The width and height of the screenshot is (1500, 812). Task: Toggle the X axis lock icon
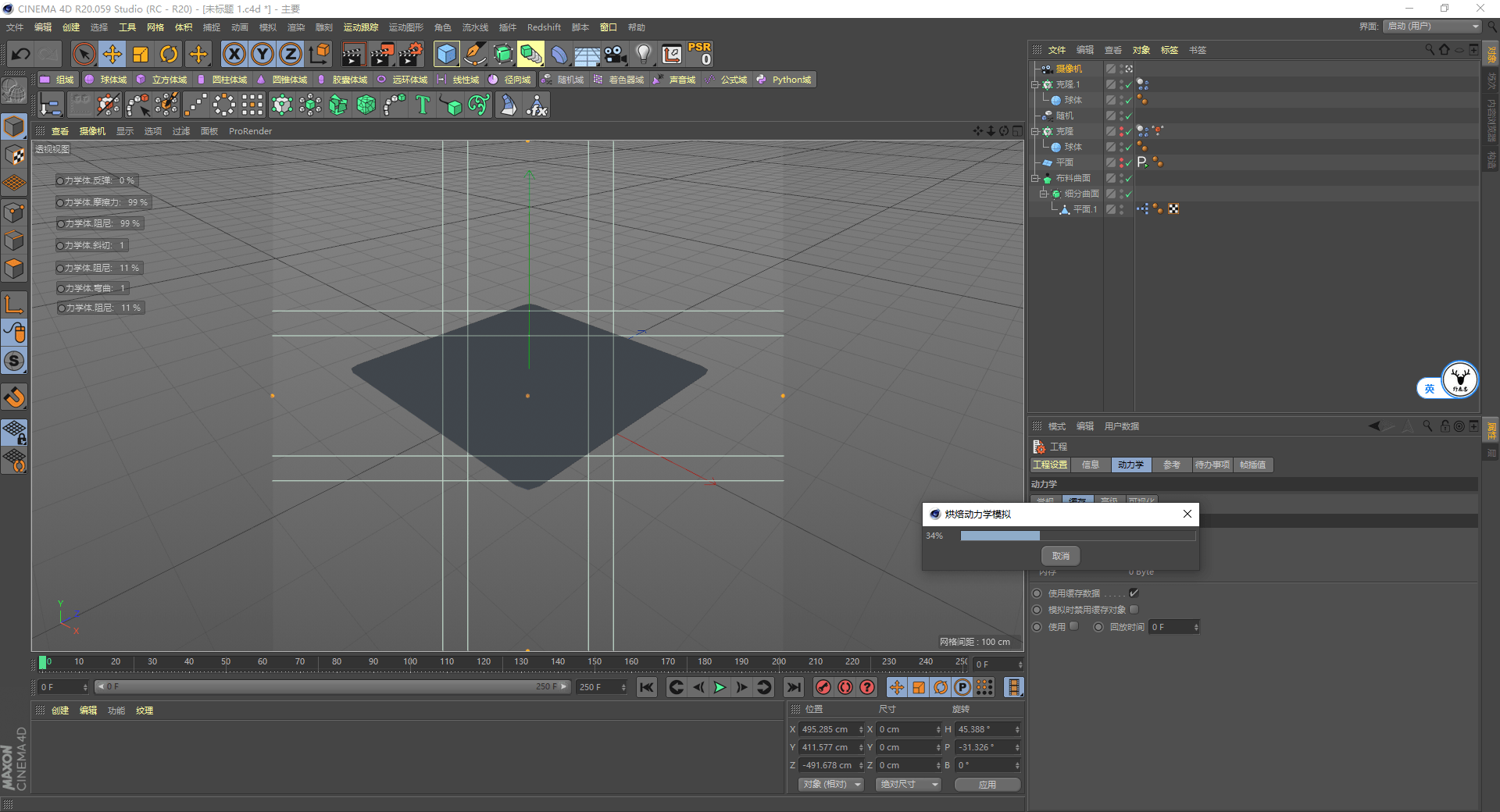234,54
